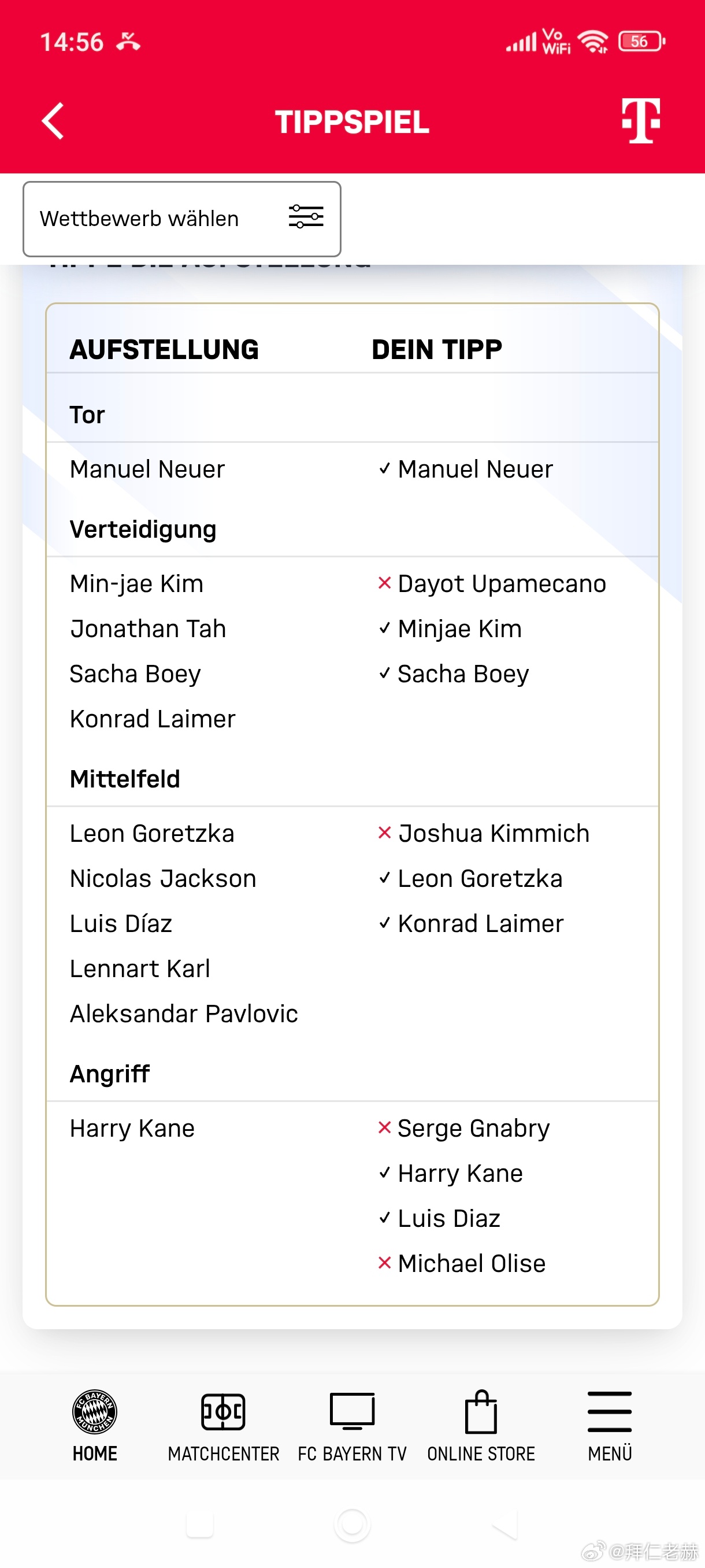
Task: Tap the Angriff section heading
Action: click(109, 1074)
